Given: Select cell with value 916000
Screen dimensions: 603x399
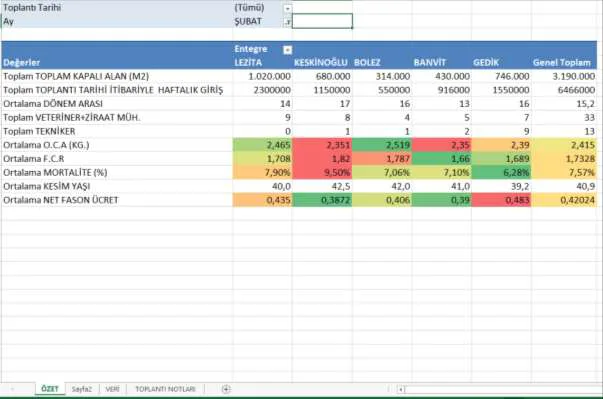Looking at the screenshot, I should (x=441, y=90).
